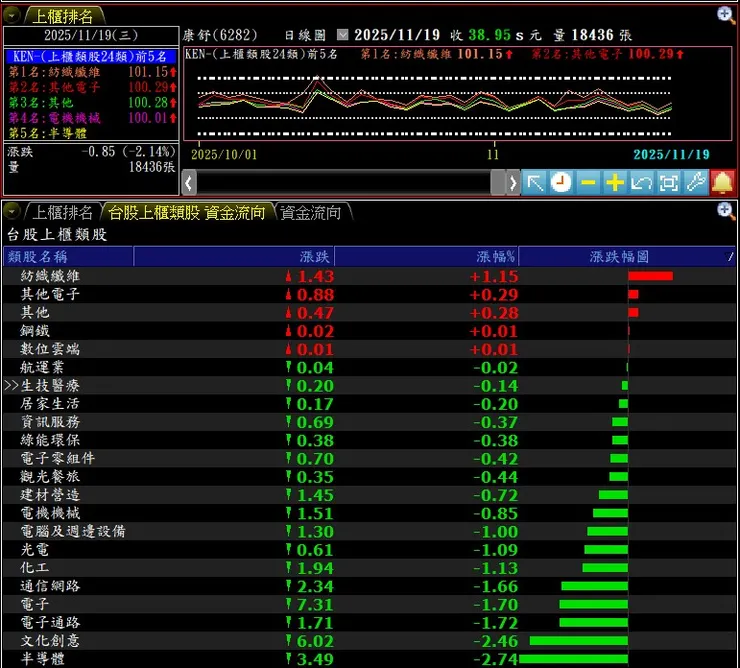Select 第3名:其他 in the ranking list
This screenshot has width=740, height=668.
point(92,102)
